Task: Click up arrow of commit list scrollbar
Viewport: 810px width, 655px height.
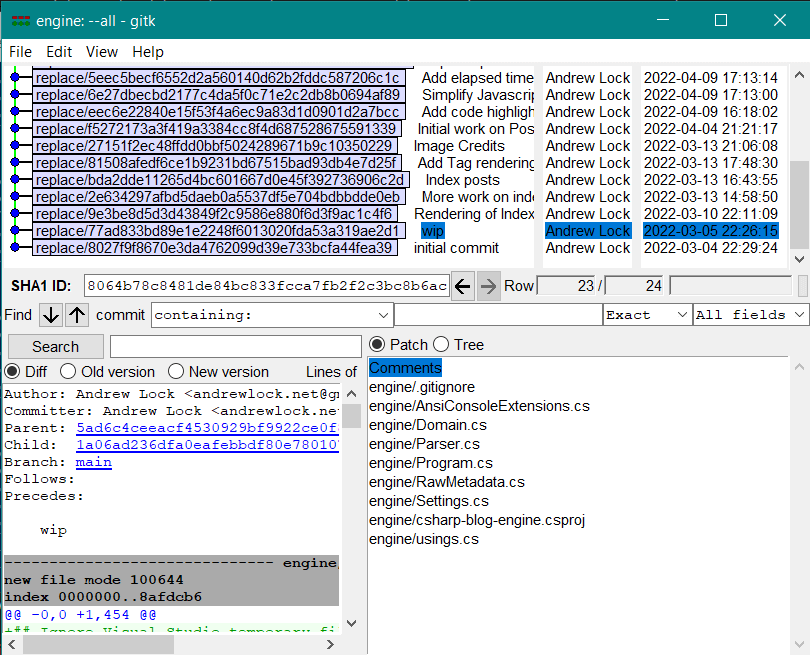Action: [x=799, y=75]
